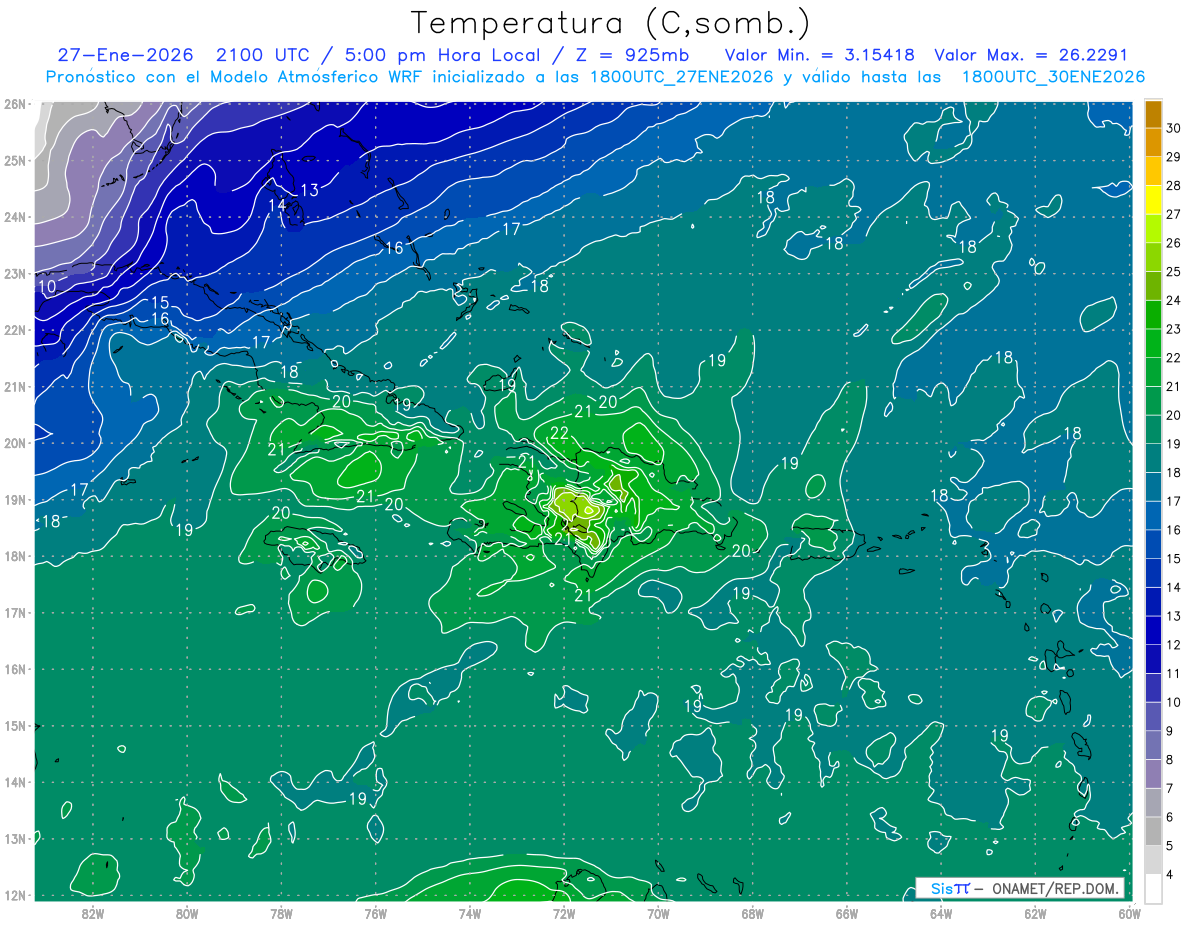Select the pressure level "Z = 925mb"
Viewport: 1200px width, 927px height.
point(631,55)
